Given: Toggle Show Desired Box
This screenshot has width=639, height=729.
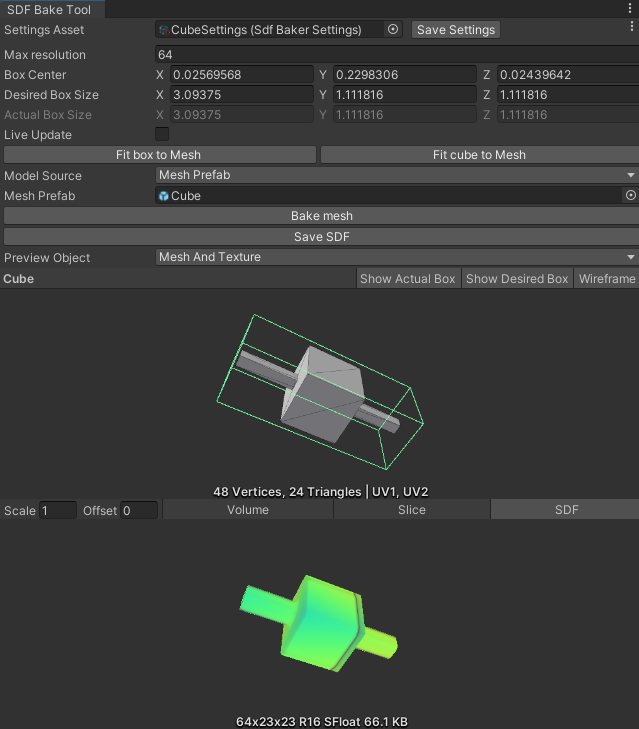Looking at the screenshot, I should [x=517, y=279].
